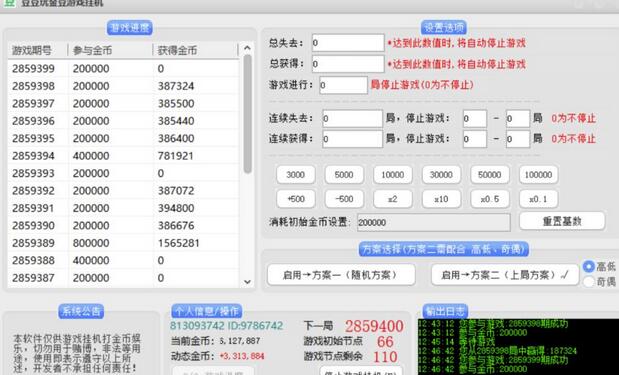
Task: Enable 方案一 (随机方案) button
Action: coord(341,275)
